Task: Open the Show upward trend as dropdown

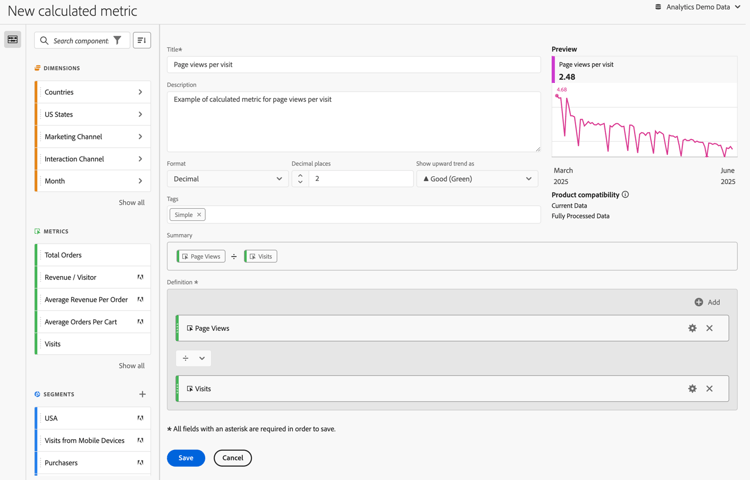Action: (x=477, y=179)
